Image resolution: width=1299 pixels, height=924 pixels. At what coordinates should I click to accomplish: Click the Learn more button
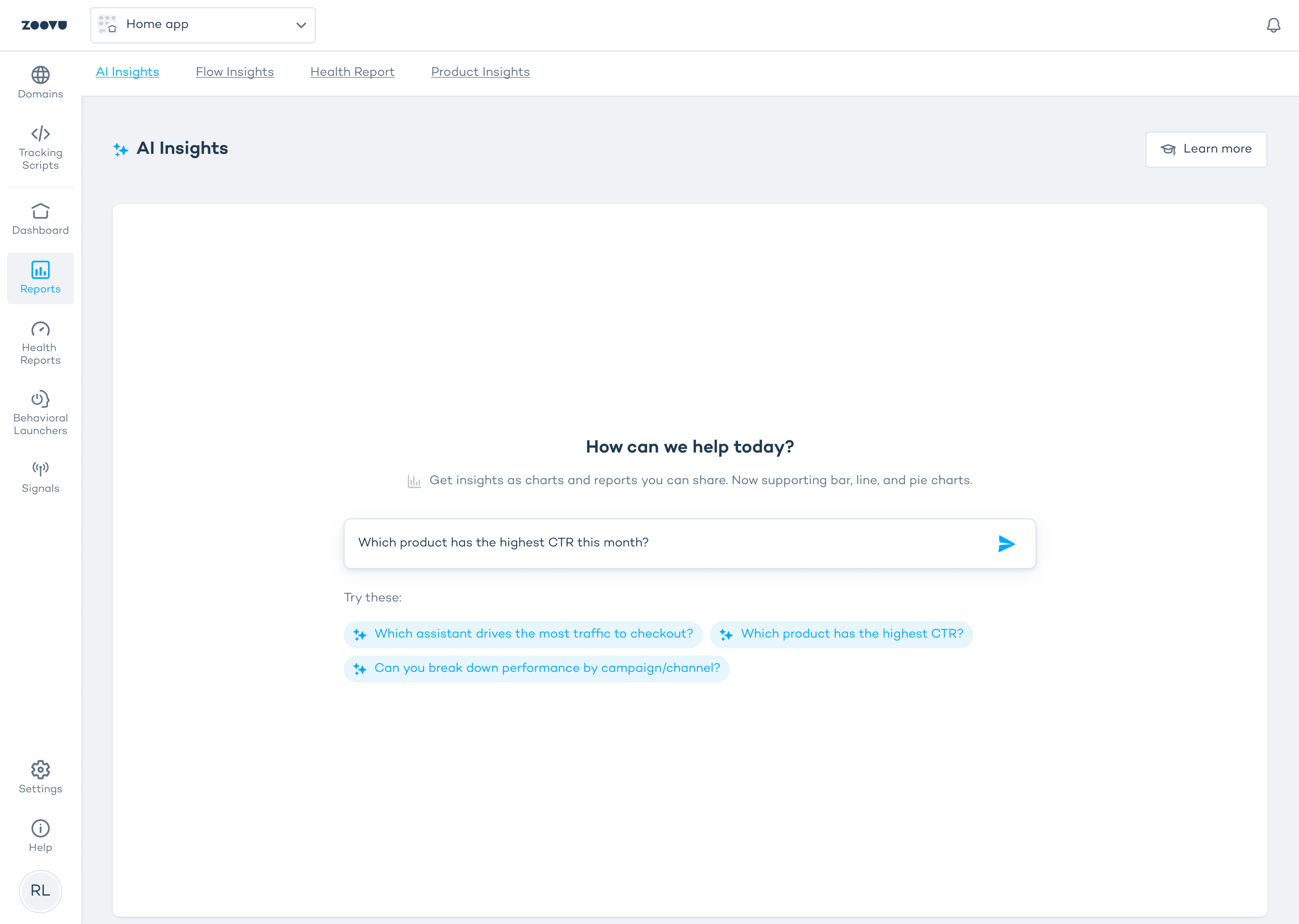1206,150
